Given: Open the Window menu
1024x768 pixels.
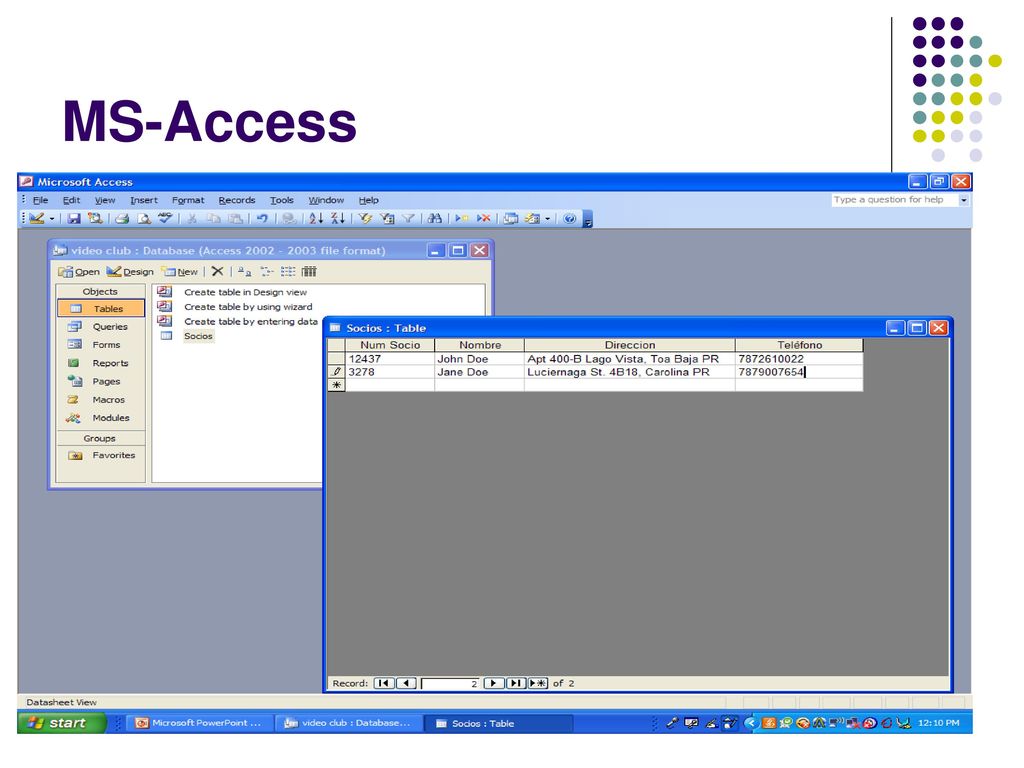Looking at the screenshot, I should click(x=326, y=200).
